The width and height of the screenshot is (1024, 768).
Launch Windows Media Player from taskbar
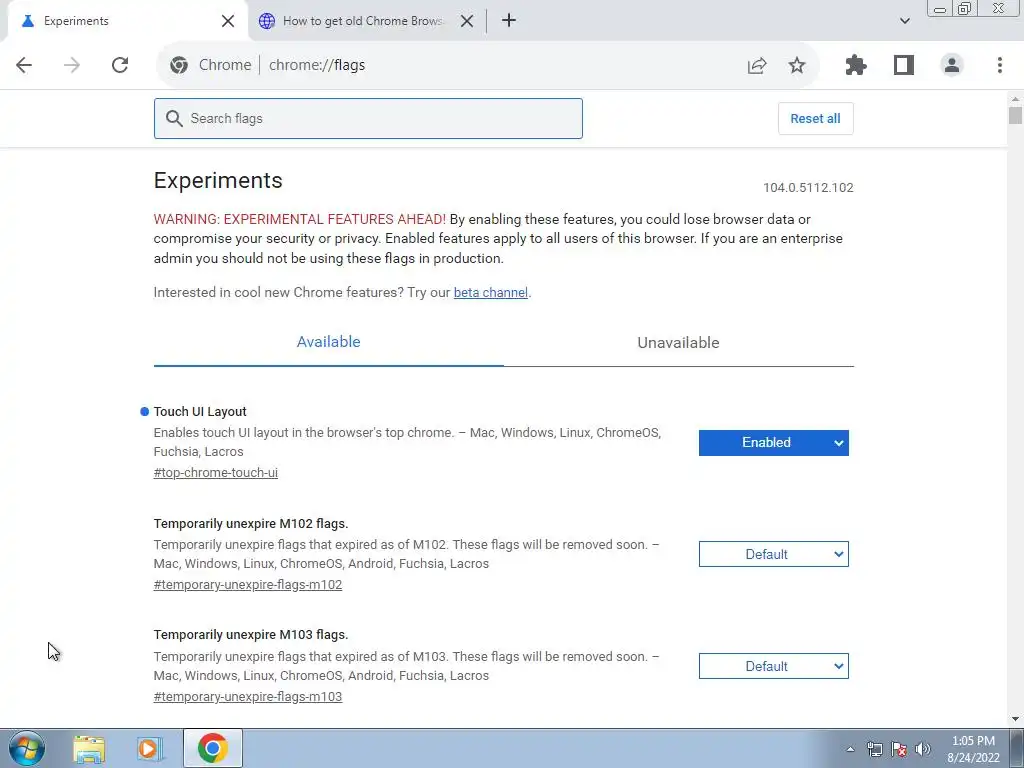[150, 748]
